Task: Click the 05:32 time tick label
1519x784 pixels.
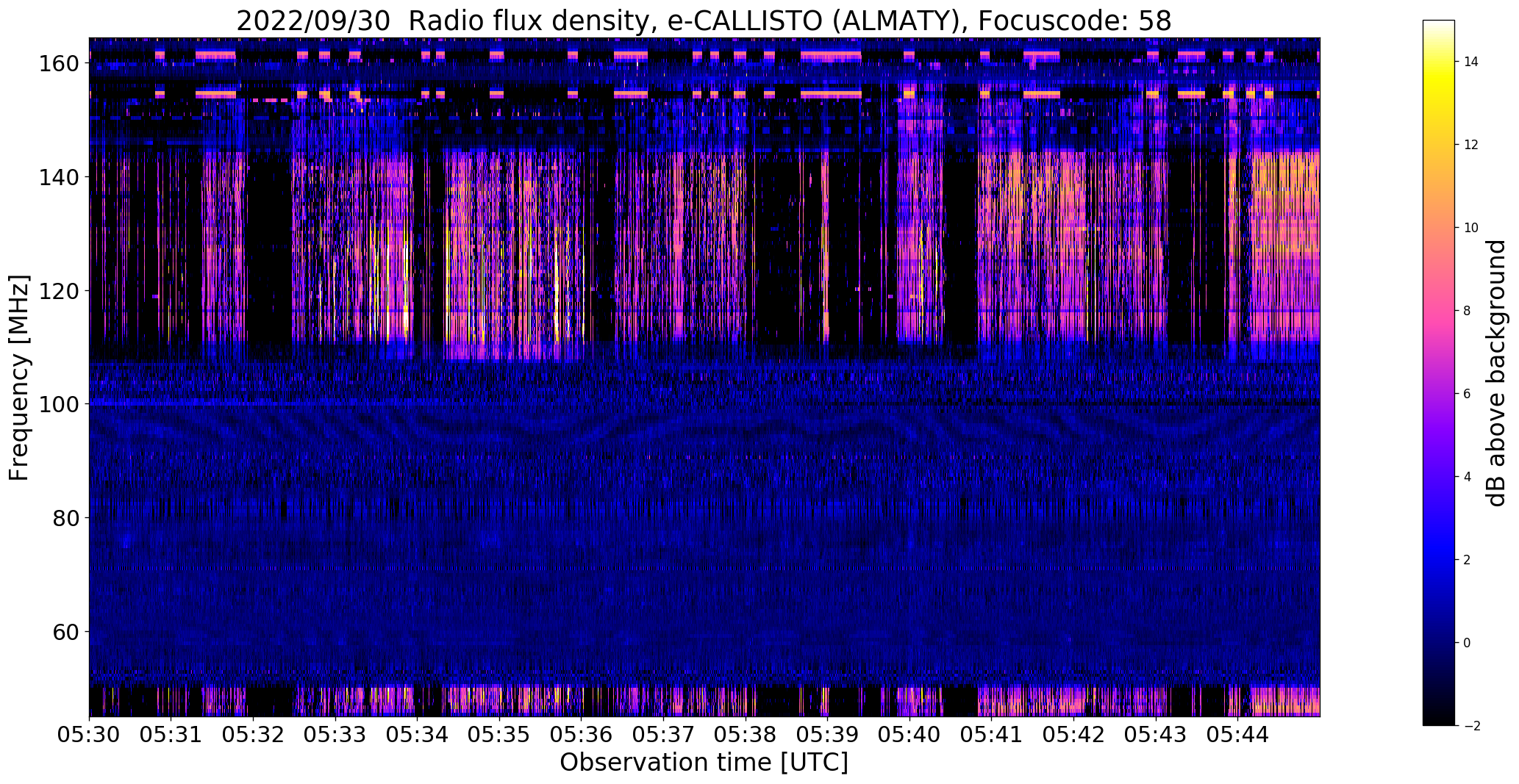Action: (x=253, y=735)
